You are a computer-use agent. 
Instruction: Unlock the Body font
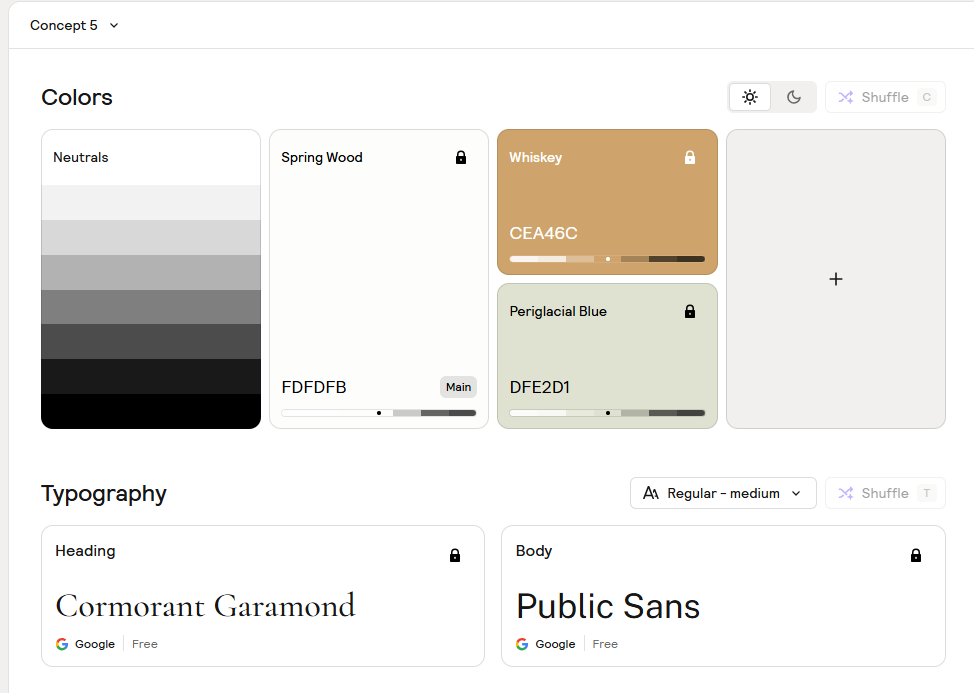916,555
